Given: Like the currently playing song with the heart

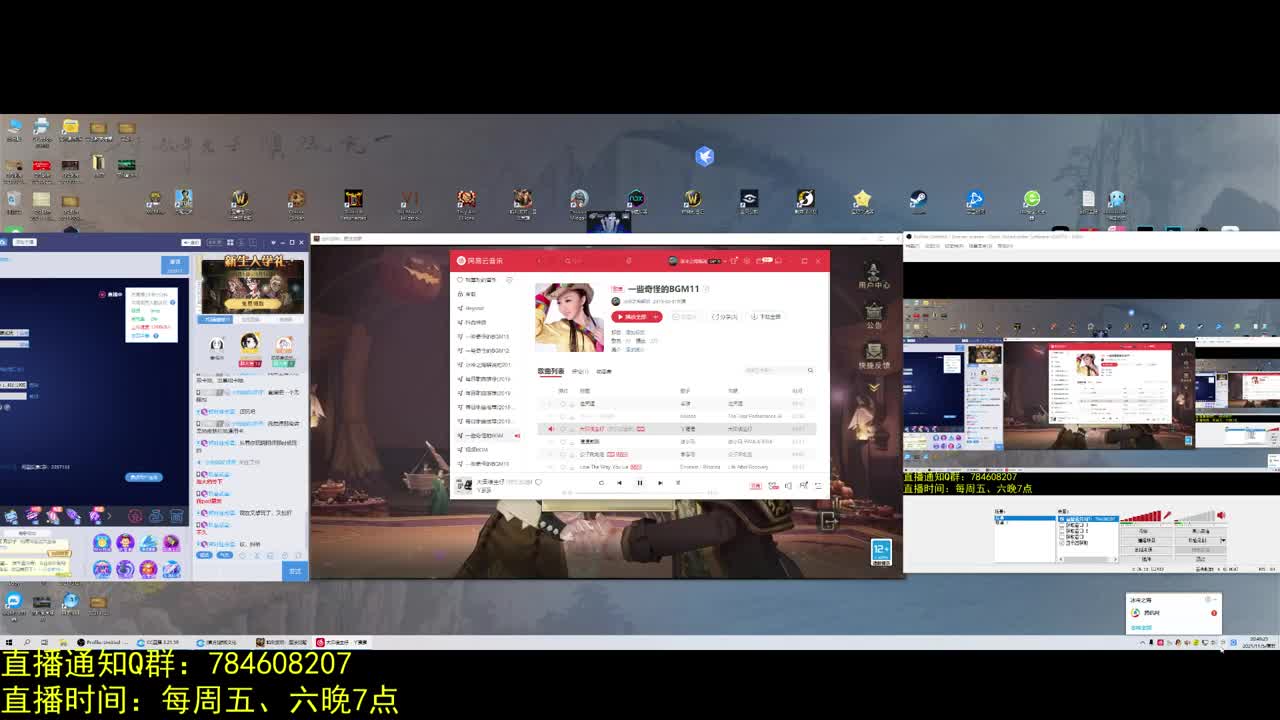Looking at the screenshot, I should tap(538, 482).
